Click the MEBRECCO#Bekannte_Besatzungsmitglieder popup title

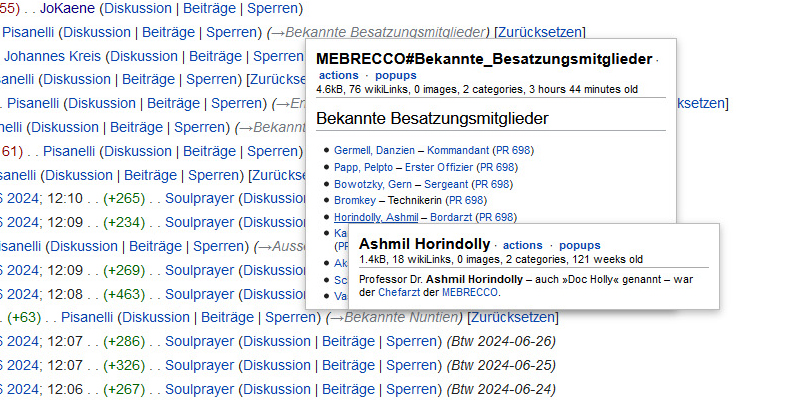[484, 59]
